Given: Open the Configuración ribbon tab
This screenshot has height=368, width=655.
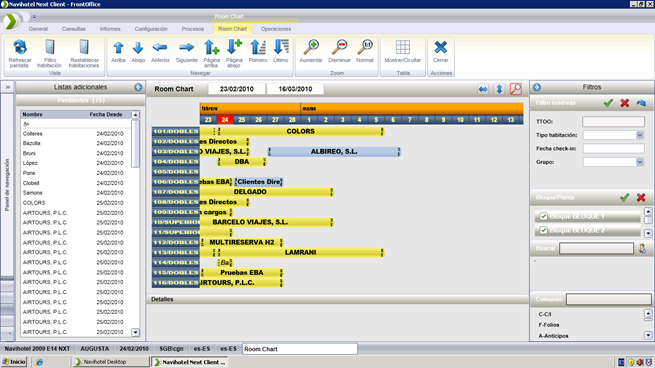Looking at the screenshot, I should point(151,29).
